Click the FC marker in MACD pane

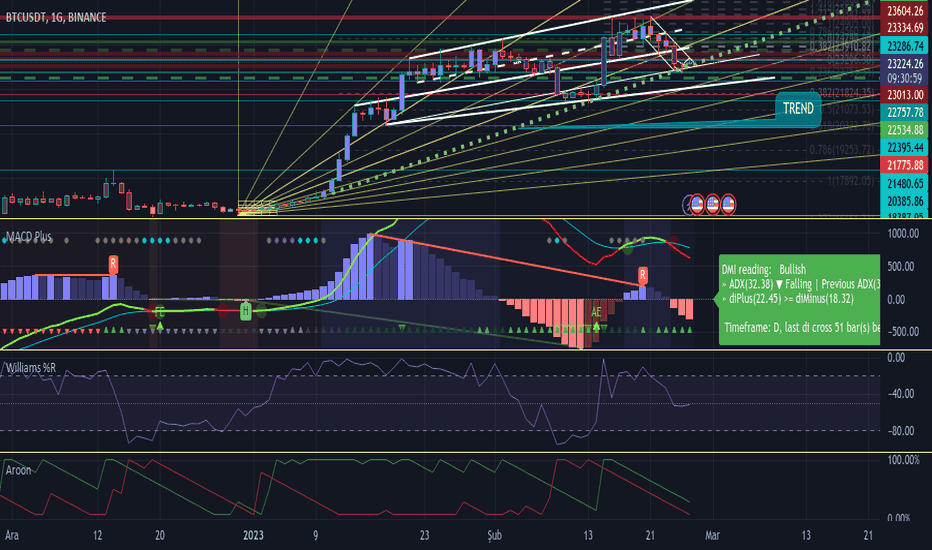159,311
